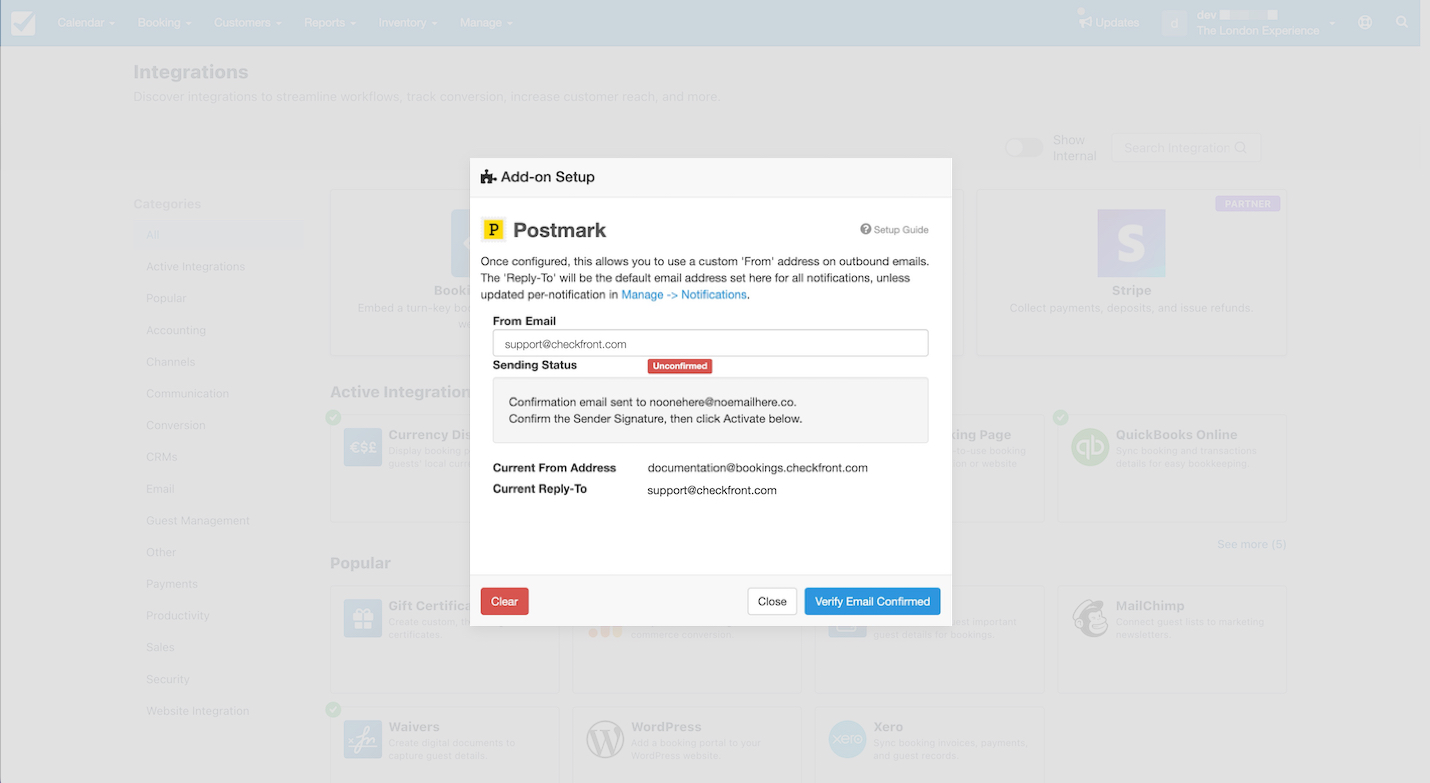Open the Calendar menu
The width and height of the screenshot is (1430, 783).
(86, 22)
